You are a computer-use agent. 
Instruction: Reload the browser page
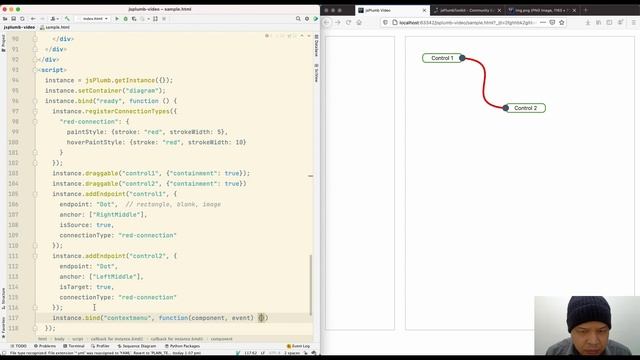pyautogui.click(x=348, y=23)
